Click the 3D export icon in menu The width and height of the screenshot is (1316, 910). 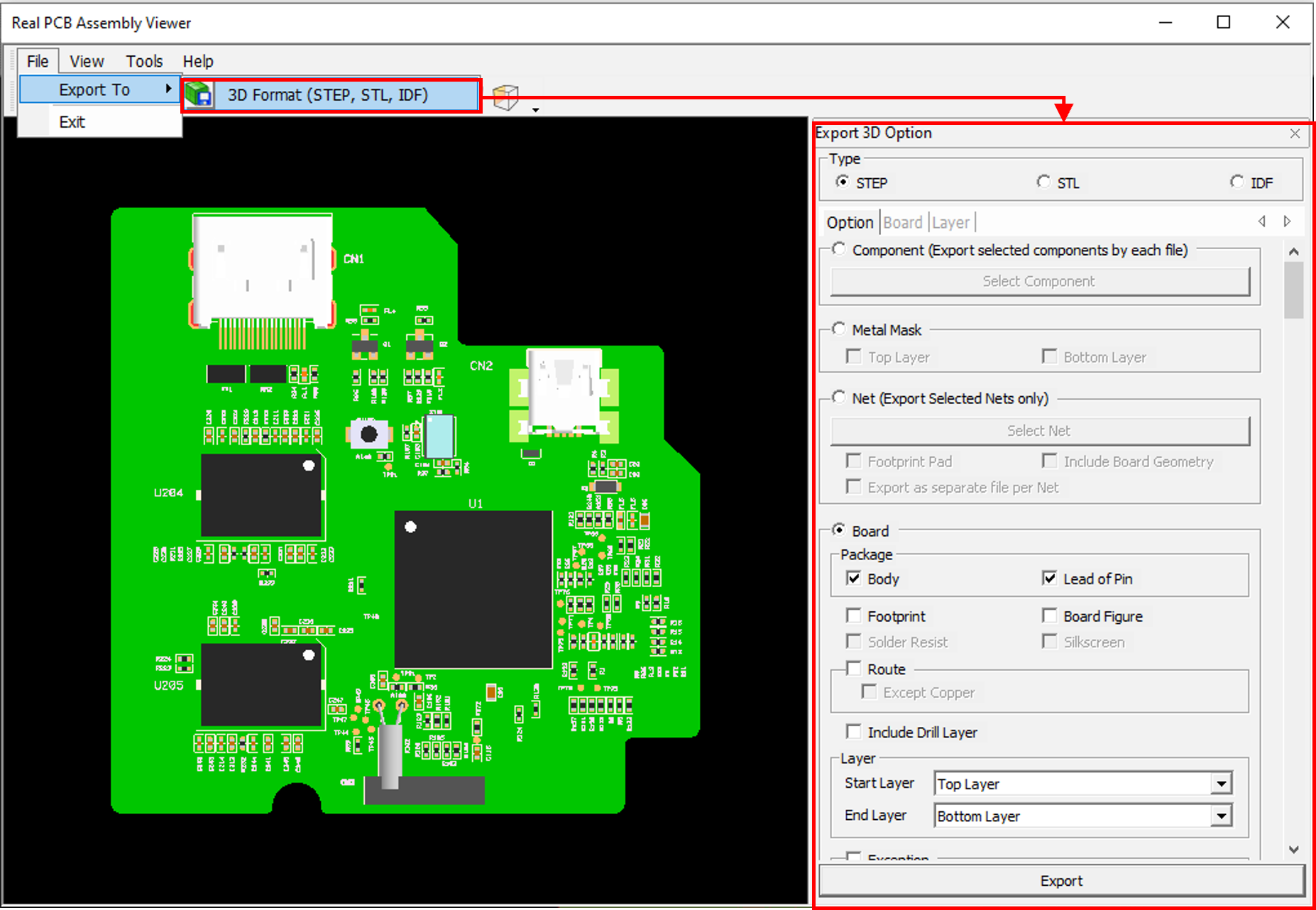point(199,95)
